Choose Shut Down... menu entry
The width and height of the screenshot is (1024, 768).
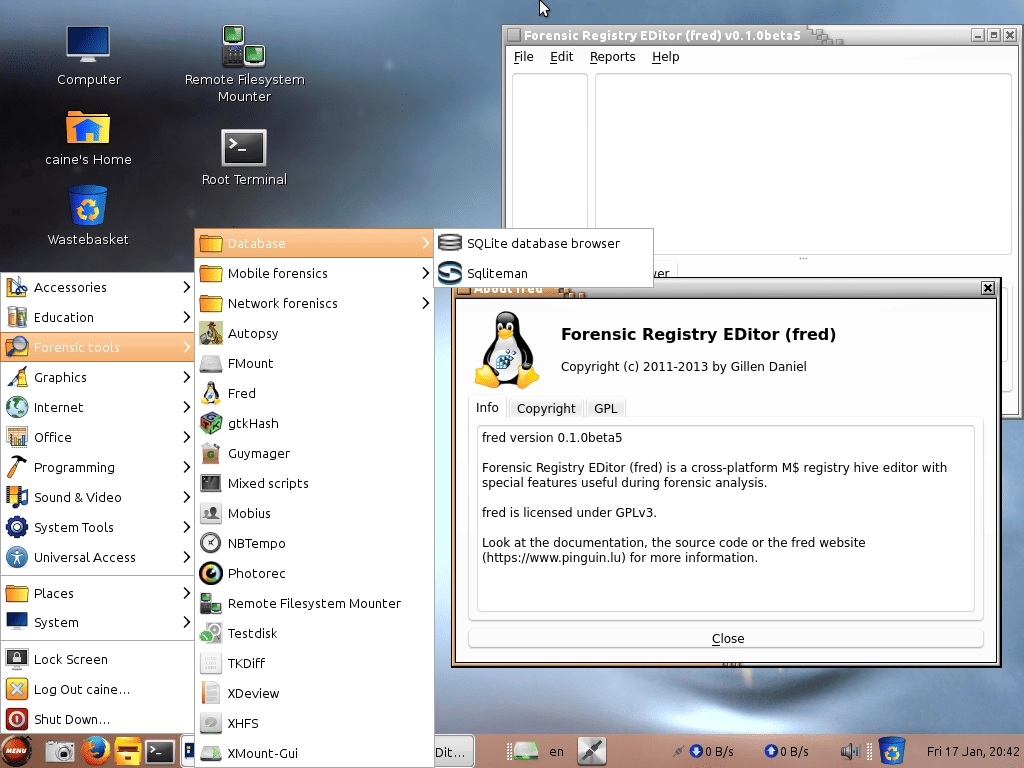tap(98, 720)
